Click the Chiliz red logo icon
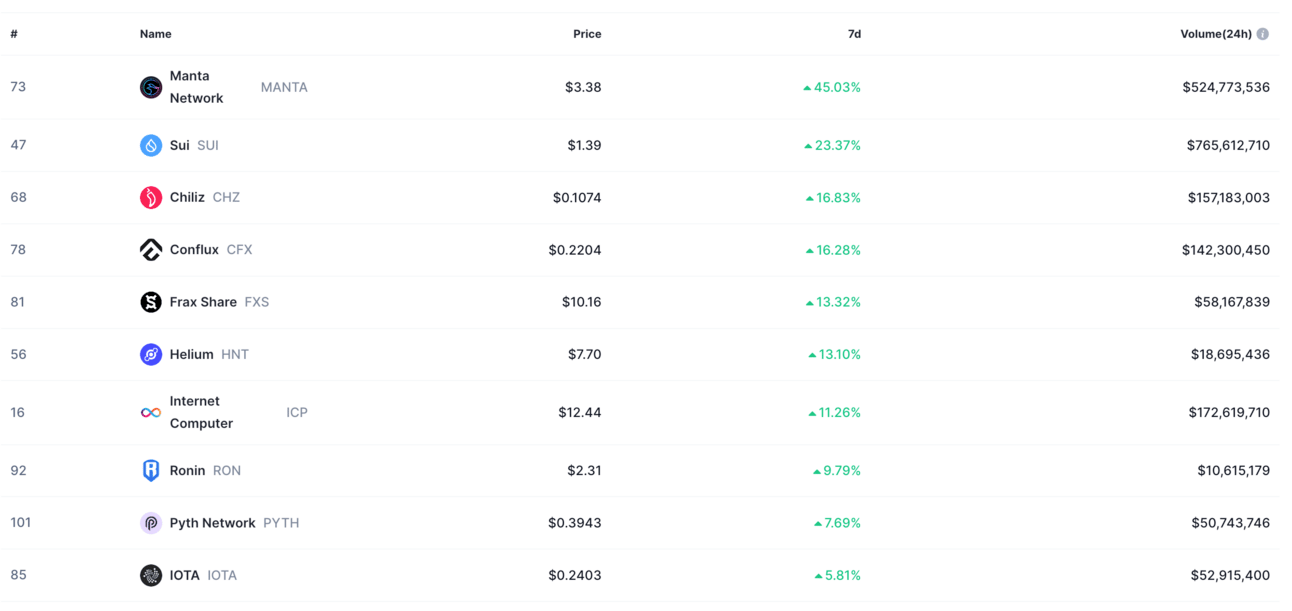The width and height of the screenshot is (1292, 611). coord(151,197)
